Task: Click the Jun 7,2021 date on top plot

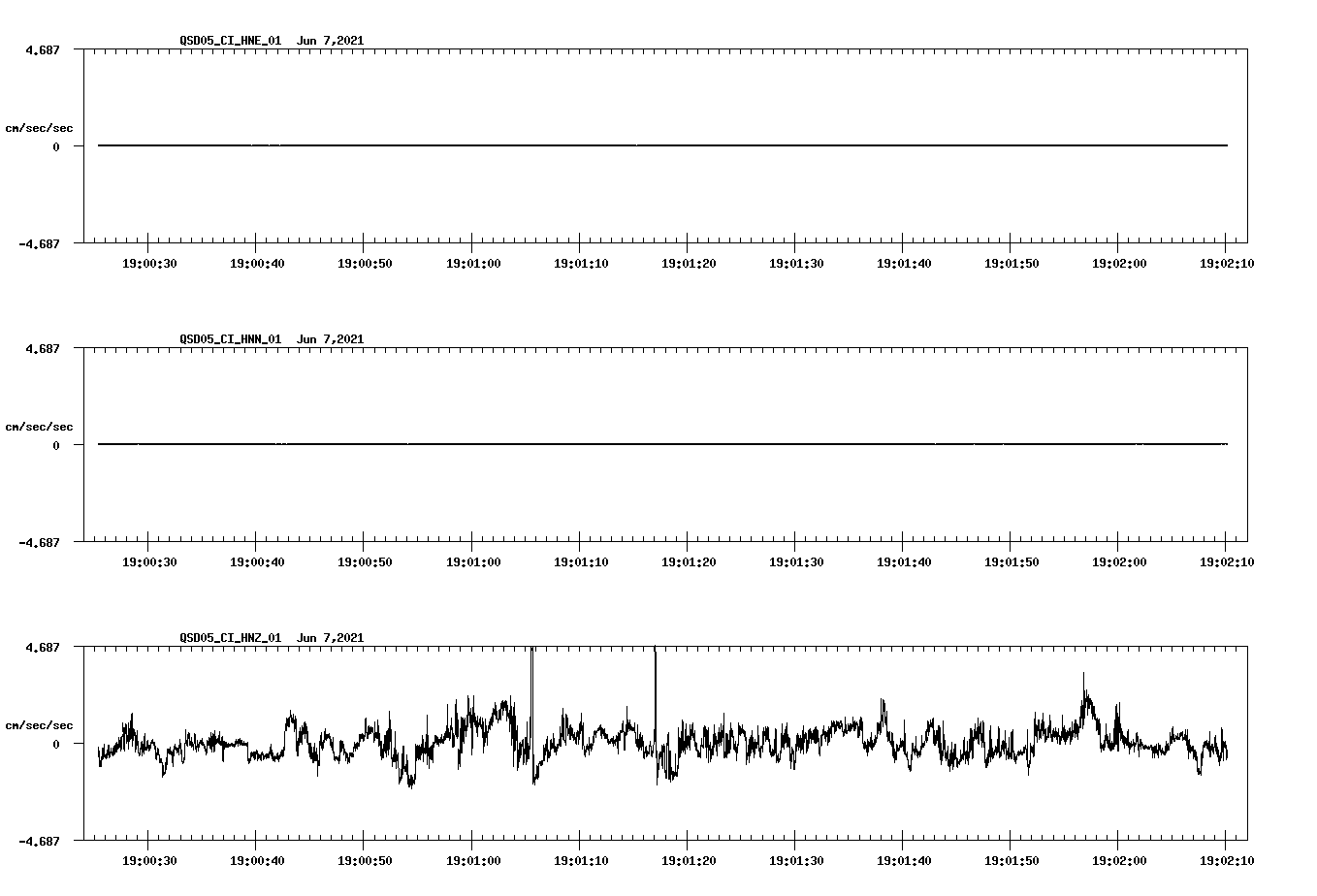Action: [x=331, y=41]
